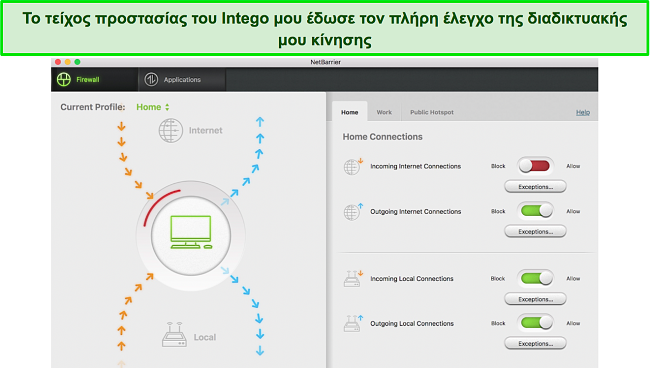The image size is (650, 368).
Task: Click Allow label for Outgoing Local Connections
Action: (573, 323)
